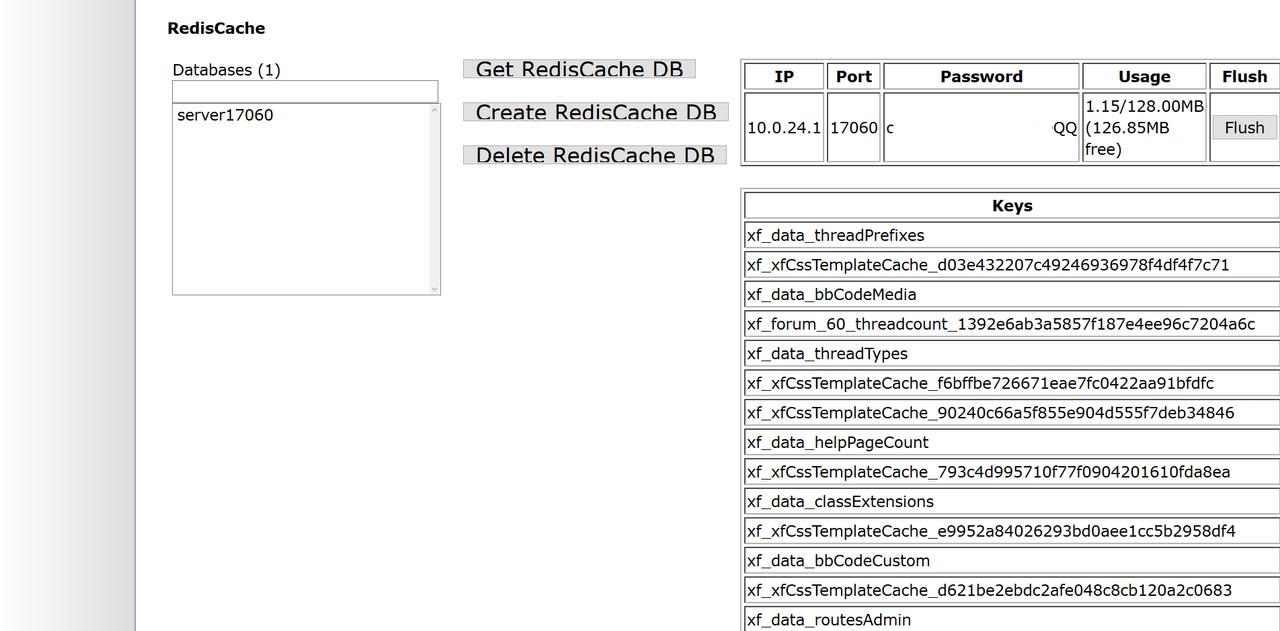
Task: Flush the server17060 cache
Action: click(1244, 127)
